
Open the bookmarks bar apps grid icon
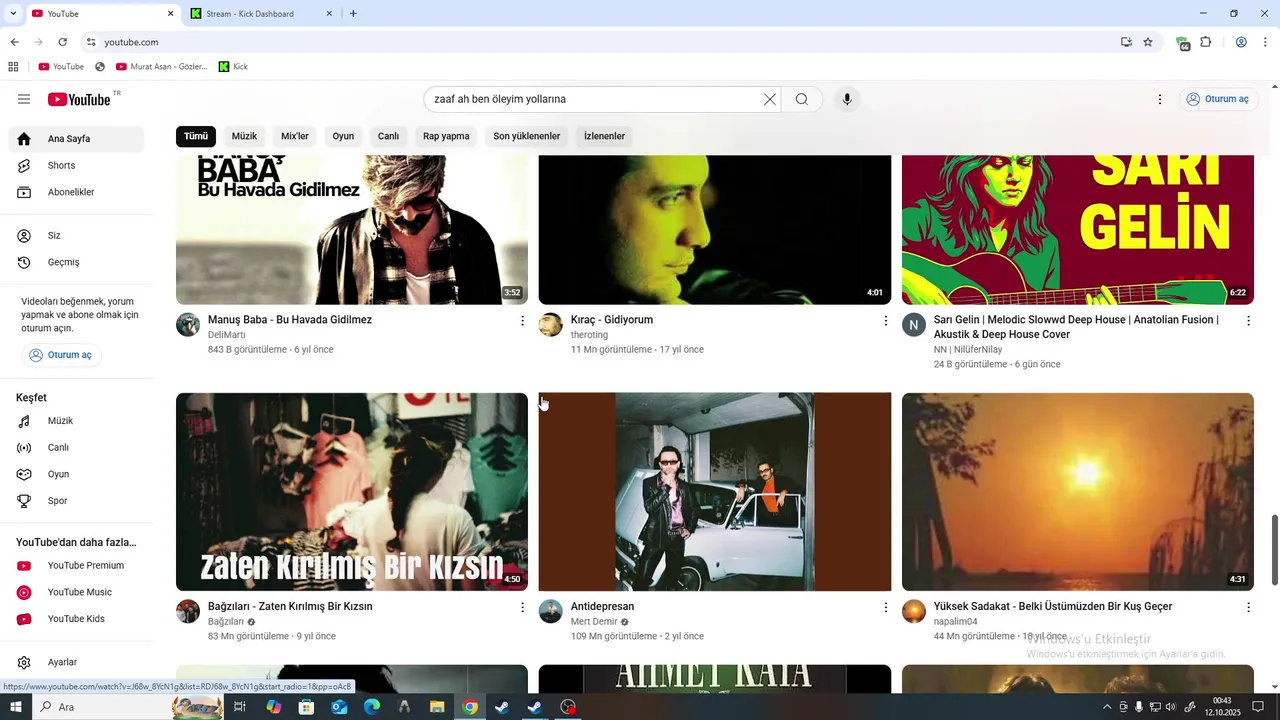[x=13, y=67]
